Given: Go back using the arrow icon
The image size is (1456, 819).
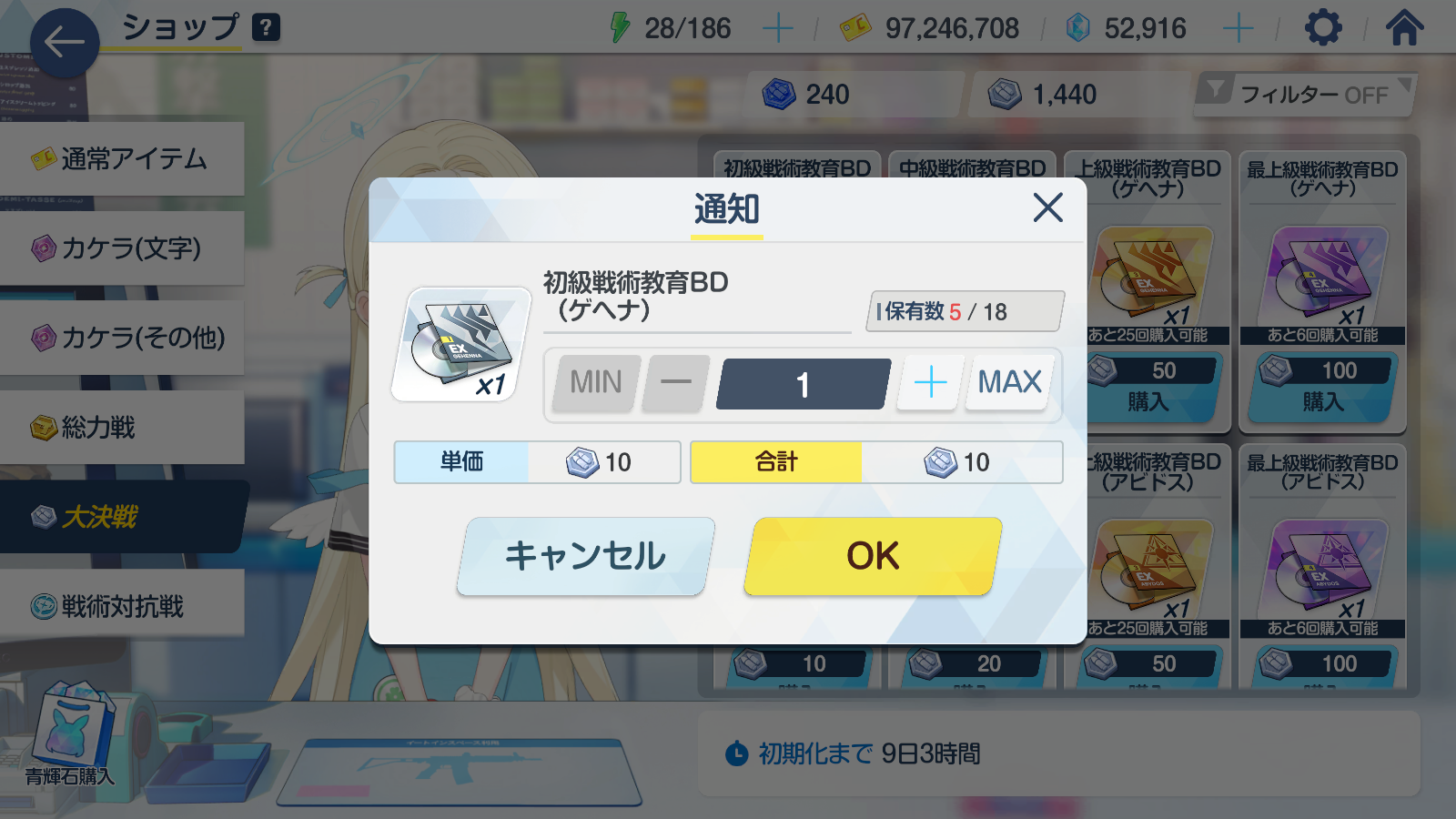Looking at the screenshot, I should click(65, 43).
